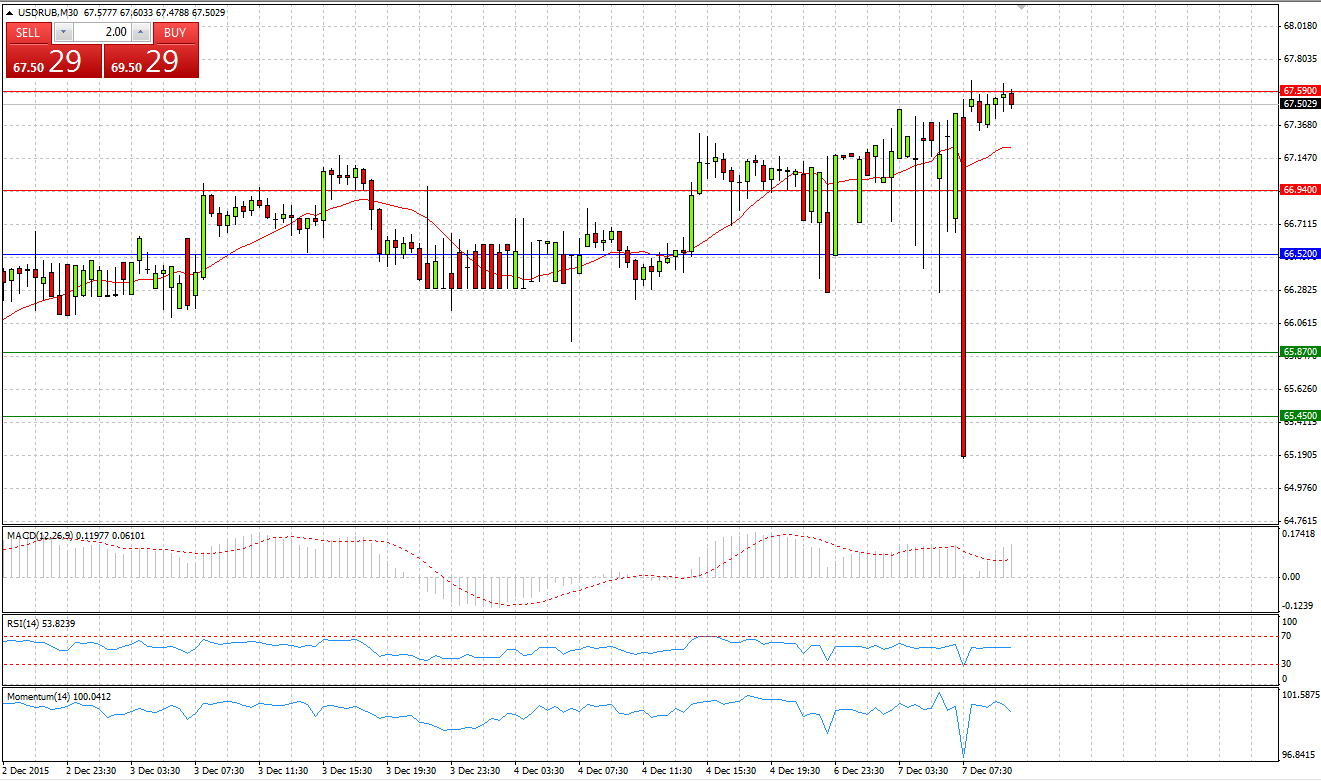Click the gray chart shift marker triangle
Image resolution: width=1321 pixels, height=781 pixels.
(x=1022, y=7)
